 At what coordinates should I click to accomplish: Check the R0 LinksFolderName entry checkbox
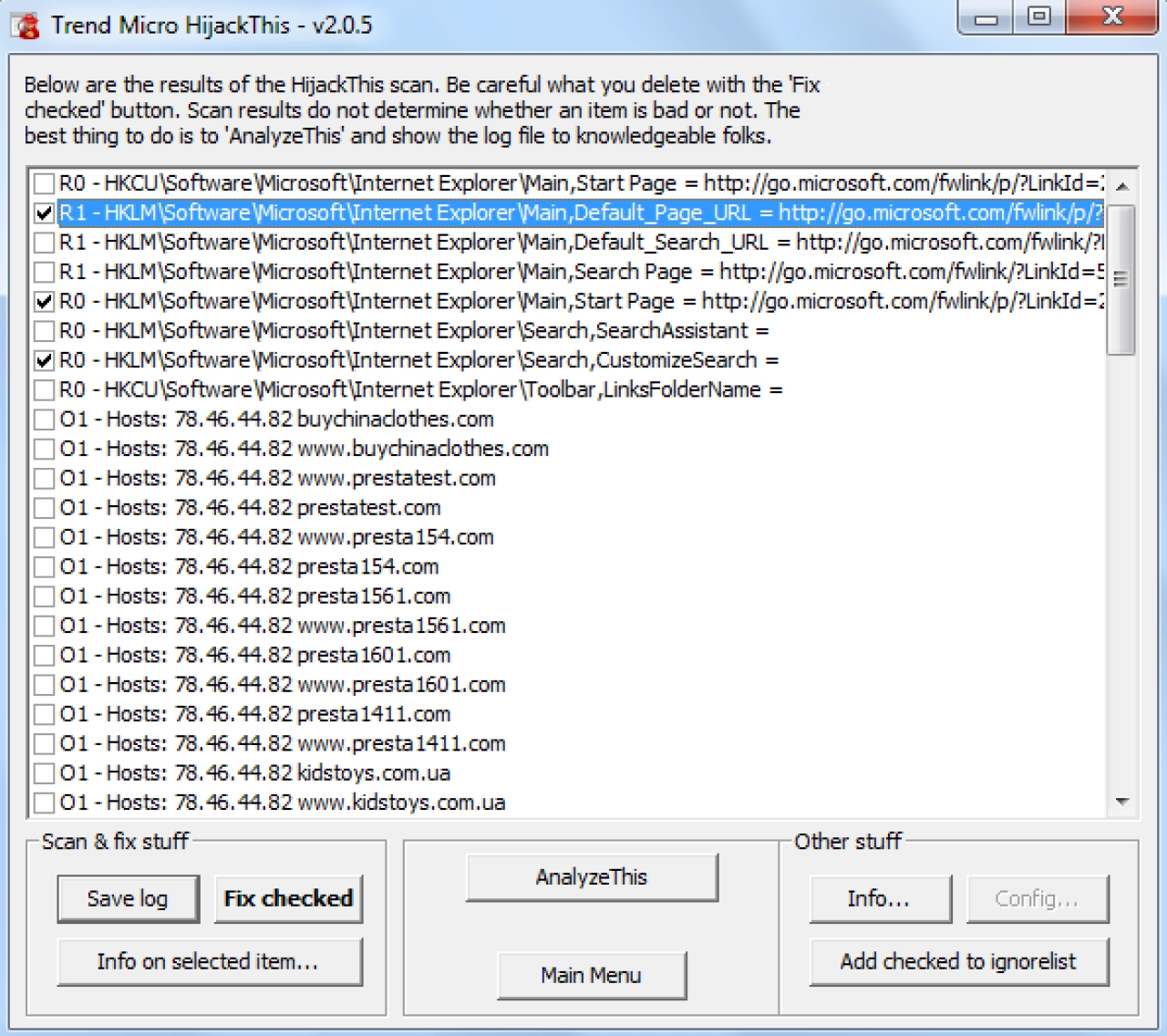[x=44, y=390]
